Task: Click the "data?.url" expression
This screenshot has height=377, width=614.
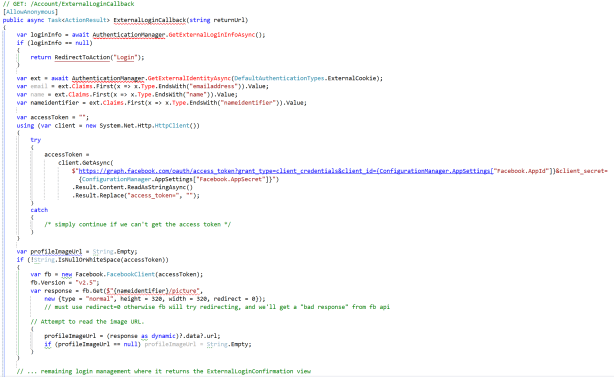Action: tap(201, 336)
